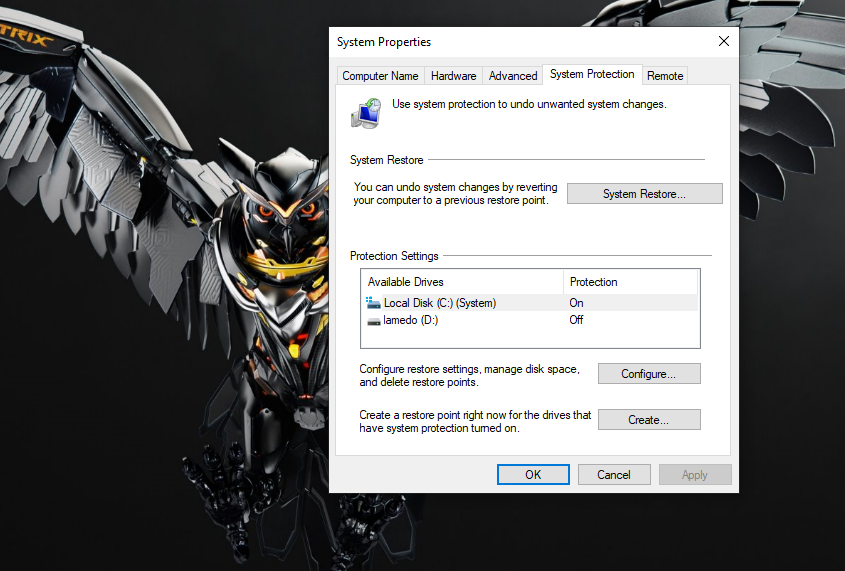Click the Apply button

pos(694,475)
